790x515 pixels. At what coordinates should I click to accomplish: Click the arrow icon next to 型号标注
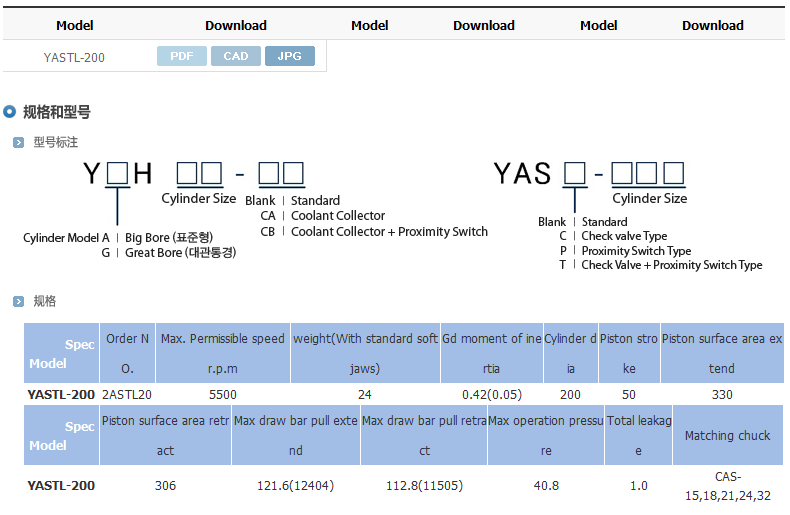(x=19, y=143)
